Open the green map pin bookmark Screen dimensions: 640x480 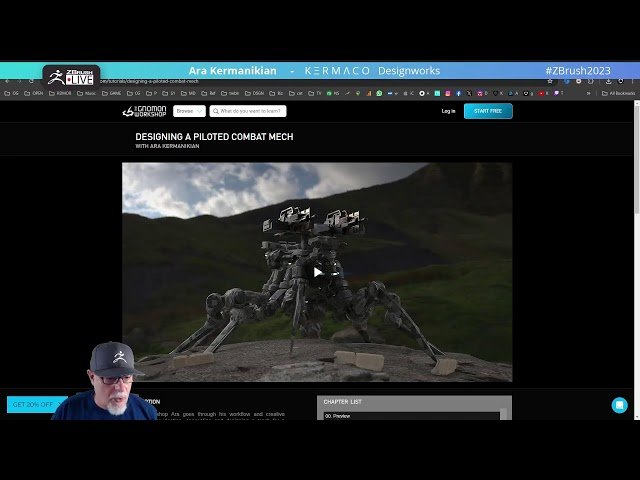click(358, 93)
